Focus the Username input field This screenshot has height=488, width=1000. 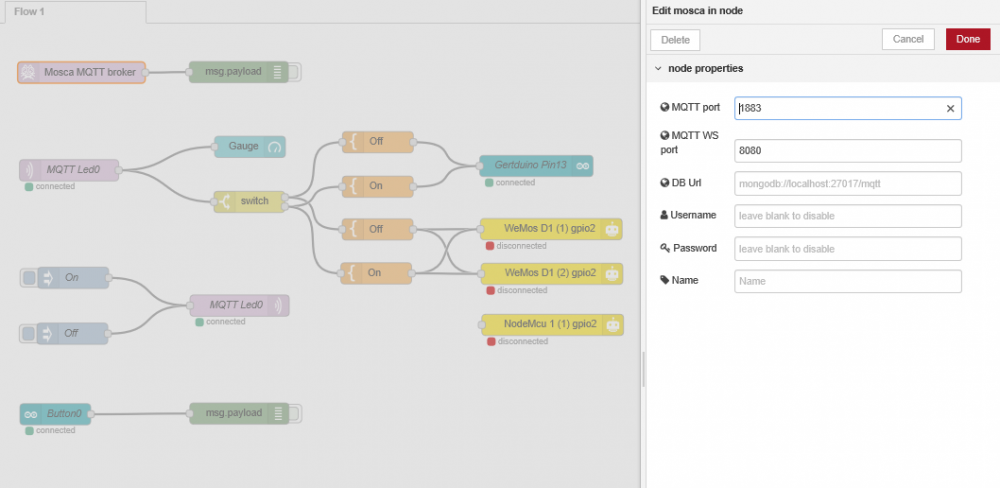click(847, 216)
